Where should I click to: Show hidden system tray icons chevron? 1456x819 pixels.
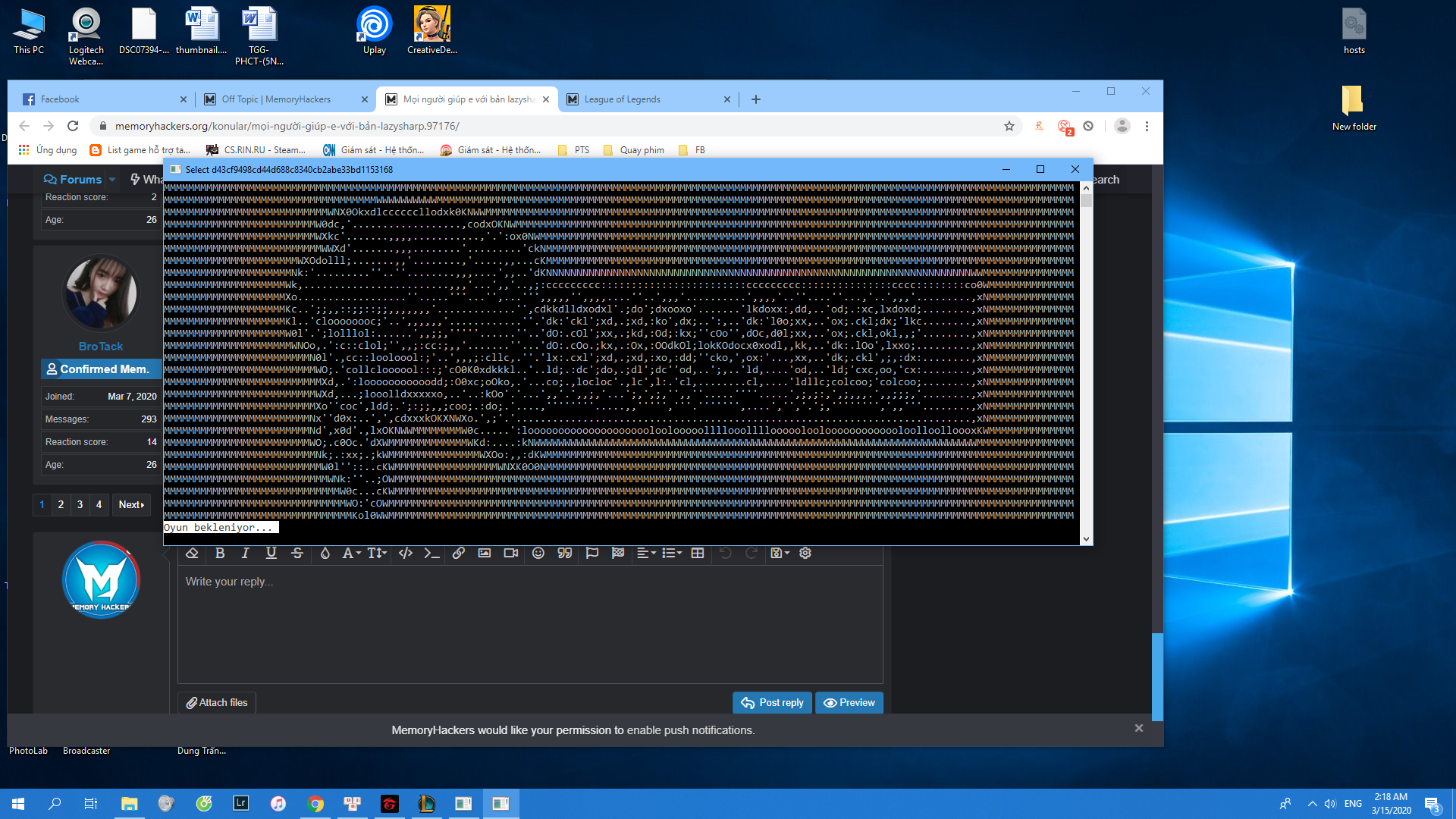[x=1312, y=804]
